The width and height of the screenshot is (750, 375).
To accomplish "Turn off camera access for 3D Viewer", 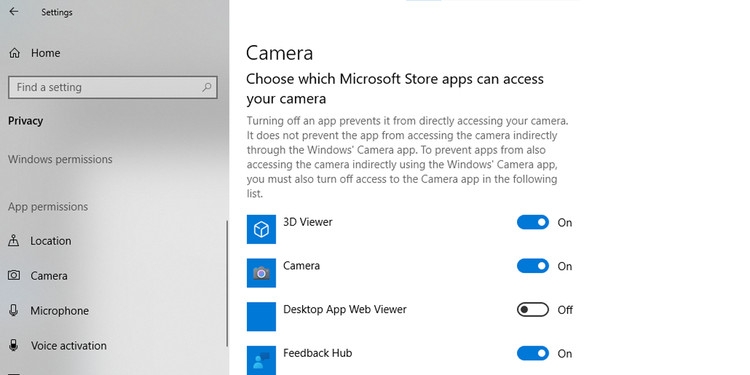I will tap(533, 222).
